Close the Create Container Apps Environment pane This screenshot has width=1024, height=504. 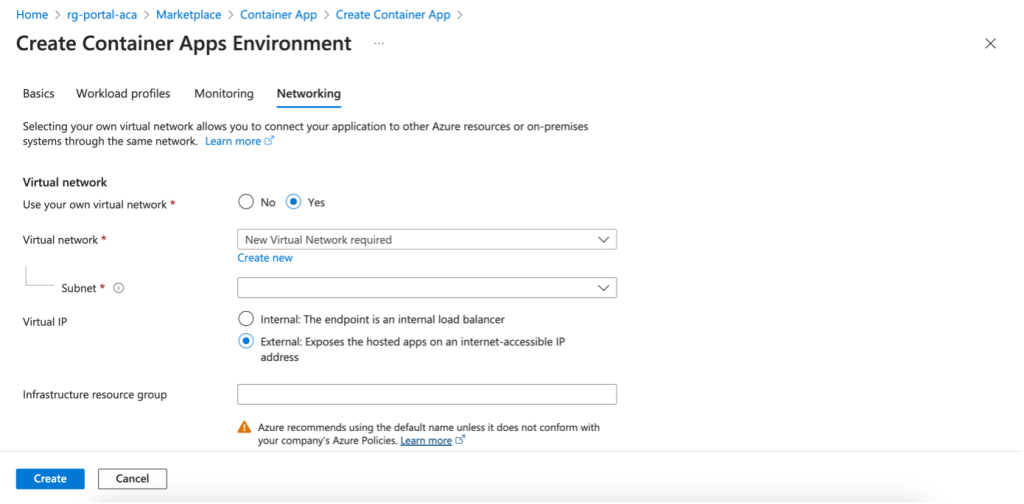(x=990, y=44)
